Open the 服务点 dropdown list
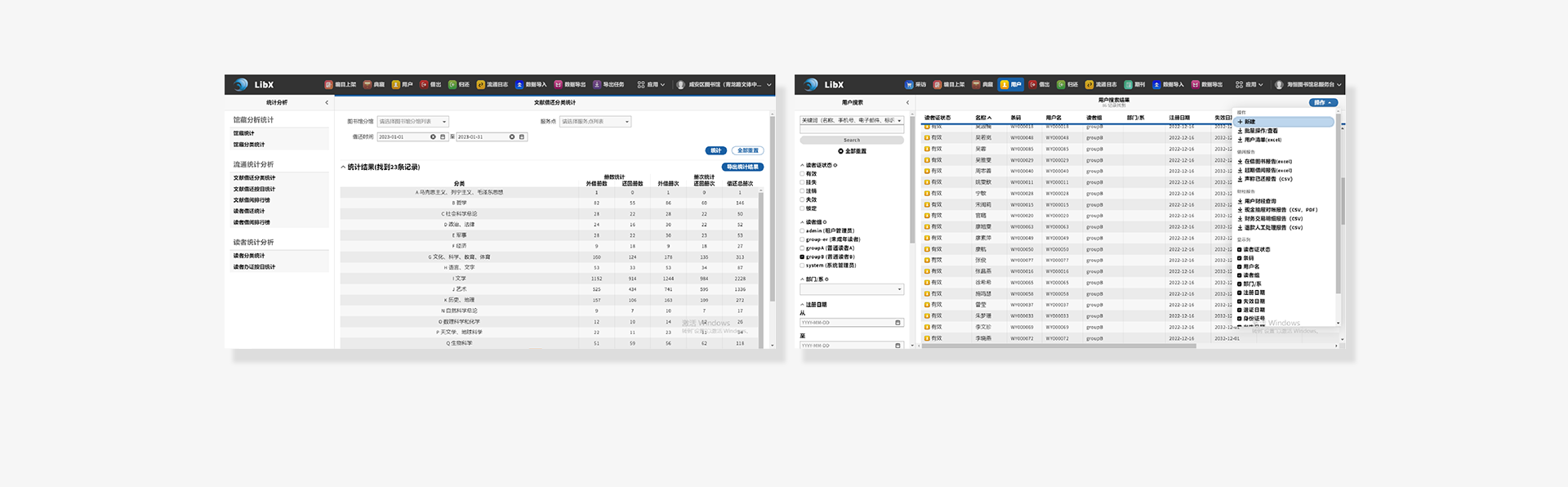This screenshot has width=1568, height=487. 595,122
